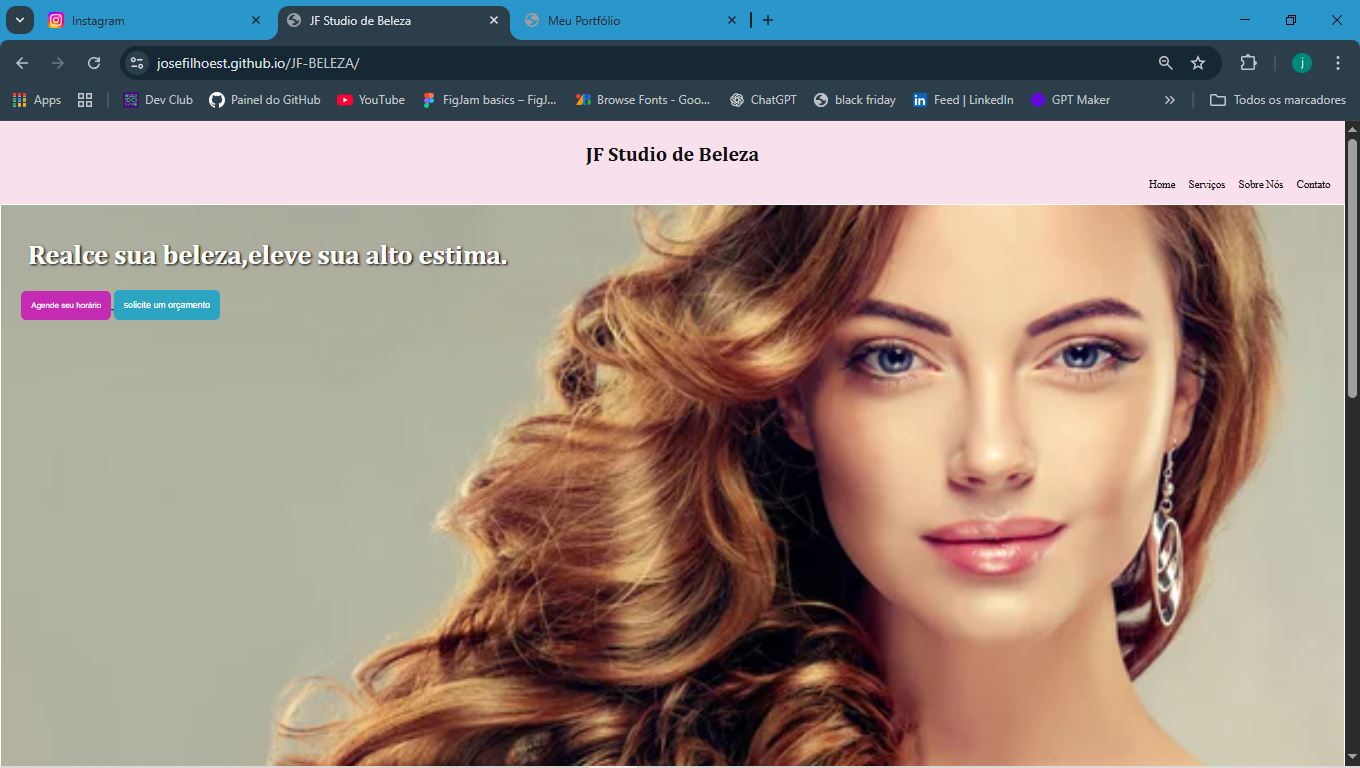Image resolution: width=1360 pixels, height=768 pixels.
Task: Open the GPT Maker bookmark
Action: [x=1070, y=100]
